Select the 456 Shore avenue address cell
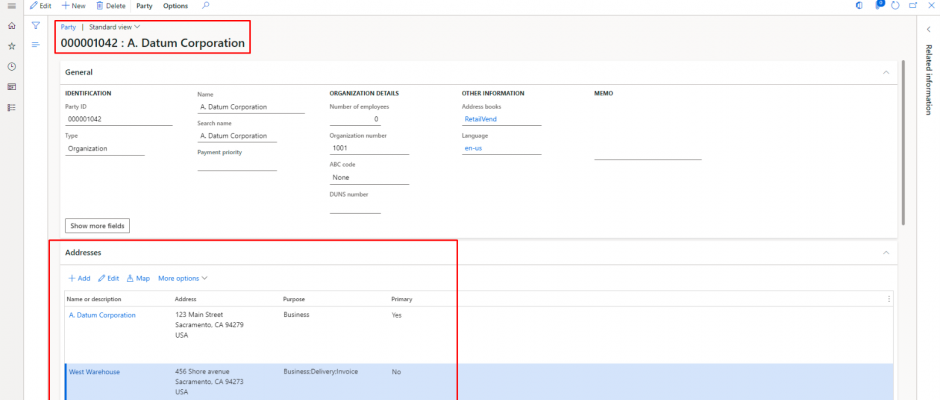Image resolution: width=940 pixels, height=400 pixels. [209, 382]
